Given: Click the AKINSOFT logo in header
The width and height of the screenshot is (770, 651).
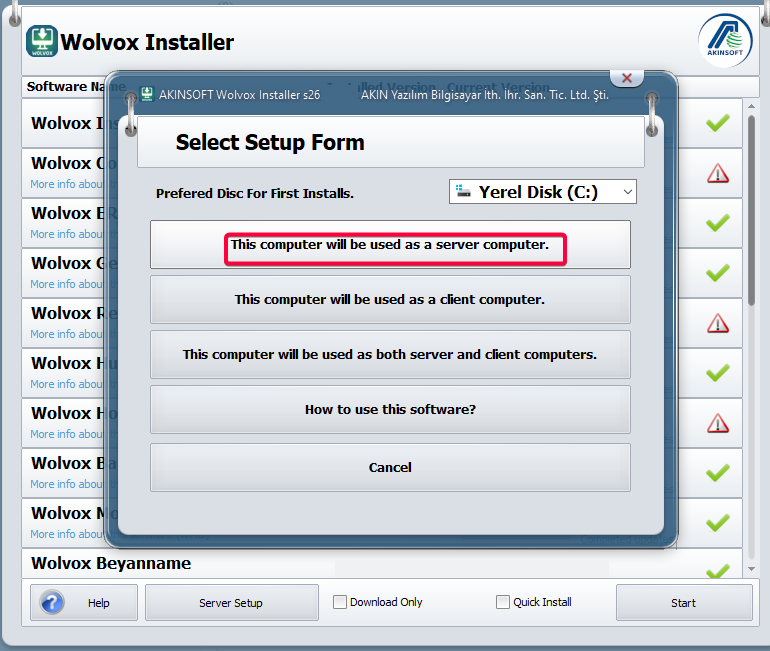Looking at the screenshot, I should point(725,42).
